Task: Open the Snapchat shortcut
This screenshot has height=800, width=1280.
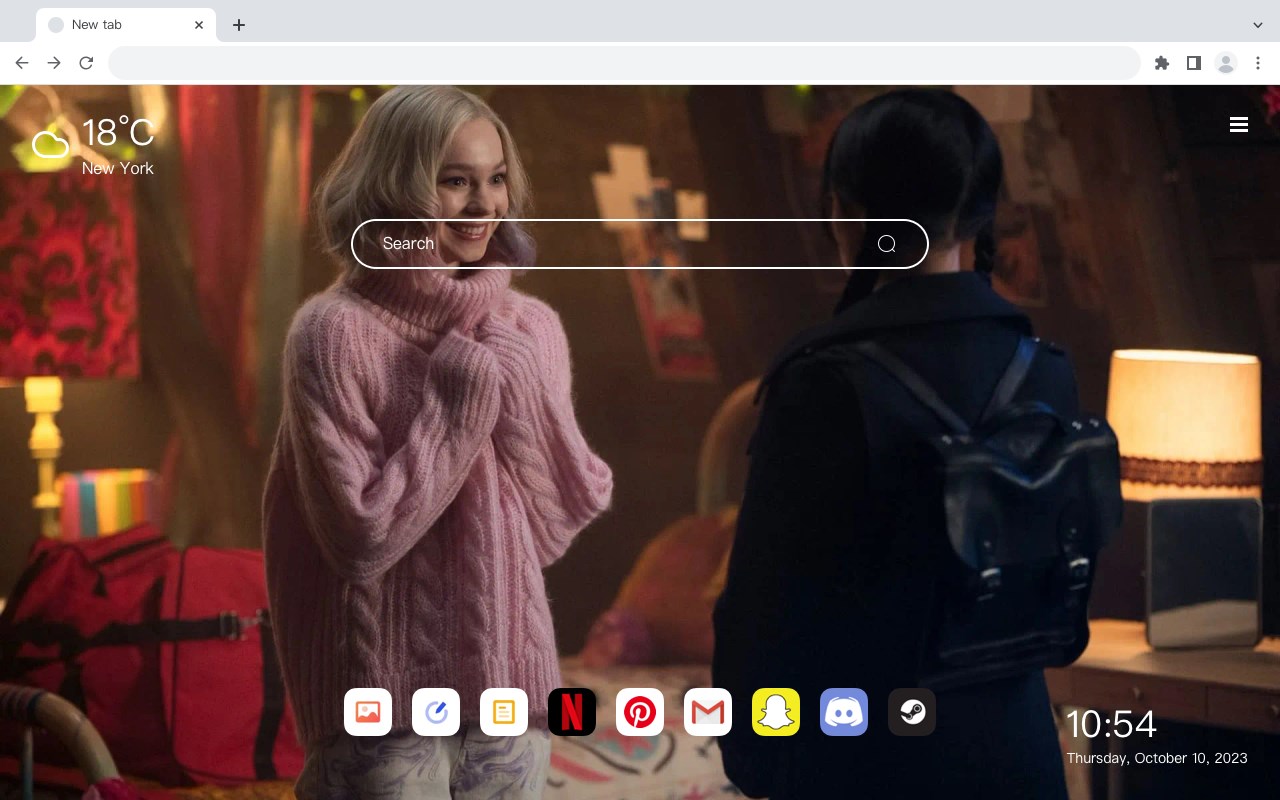Action: pos(776,712)
